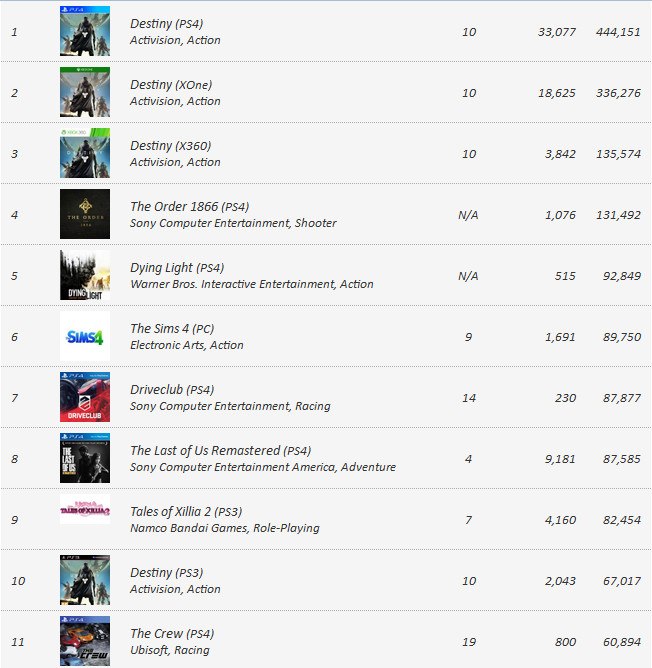The height and width of the screenshot is (668, 652).
Task: Follow The Order 1866 (PS4) link
Action: click(189, 207)
